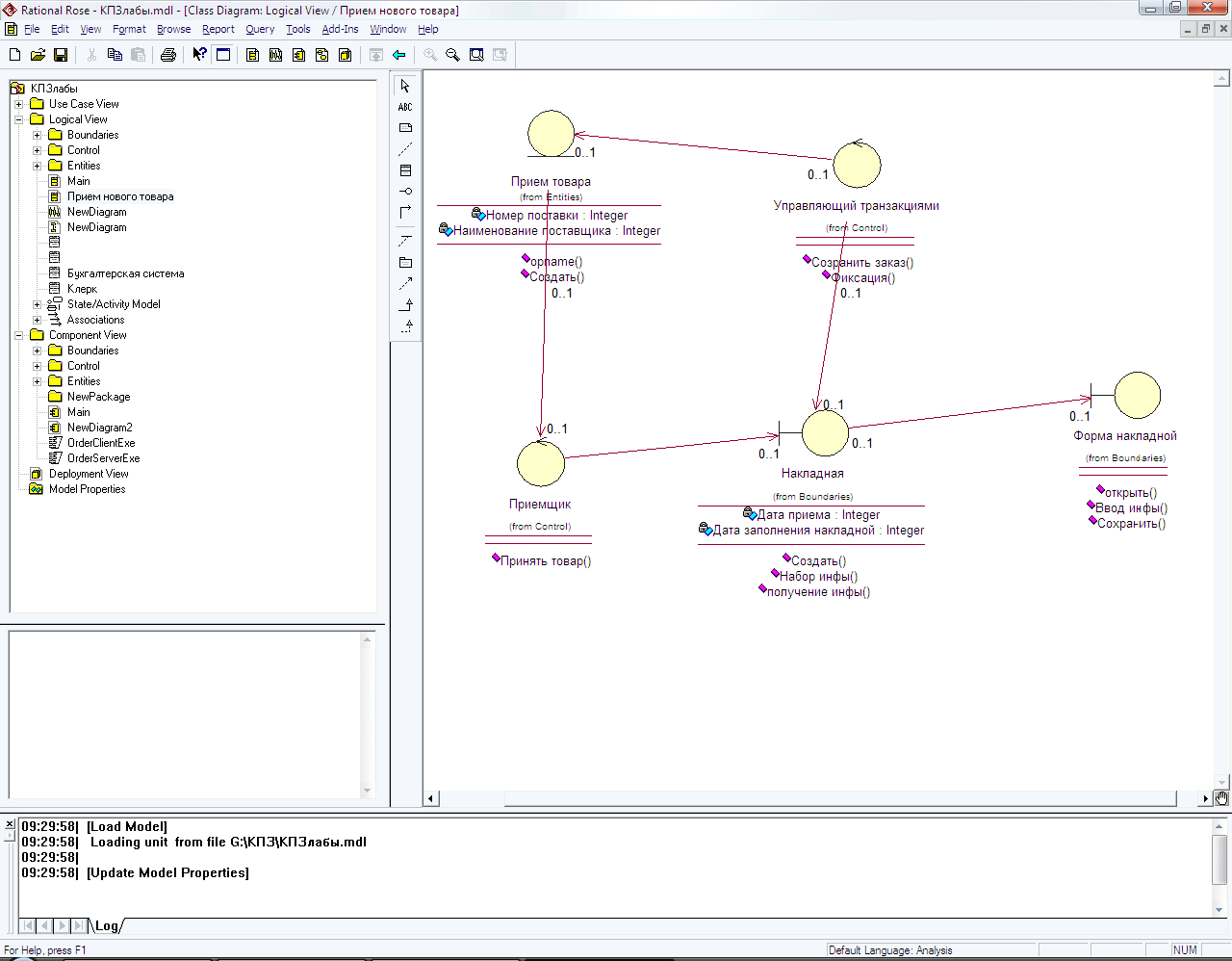Select OrderClientExe component in tree

(x=101, y=443)
